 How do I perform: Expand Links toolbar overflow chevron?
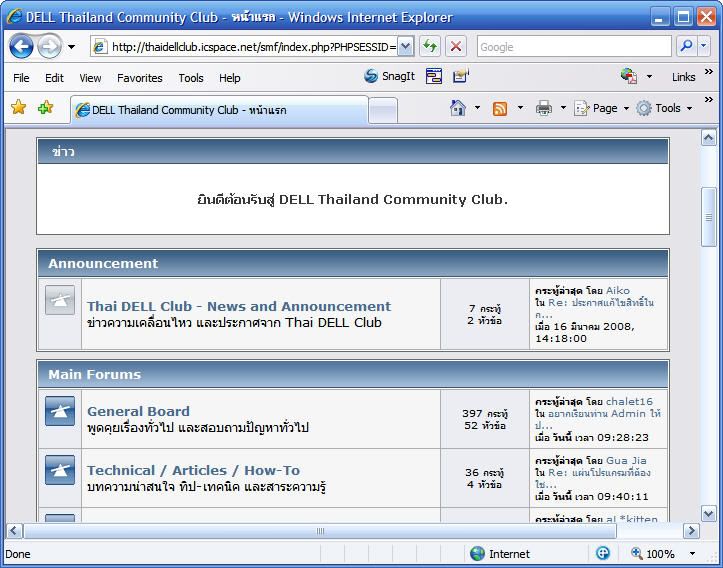point(709,71)
